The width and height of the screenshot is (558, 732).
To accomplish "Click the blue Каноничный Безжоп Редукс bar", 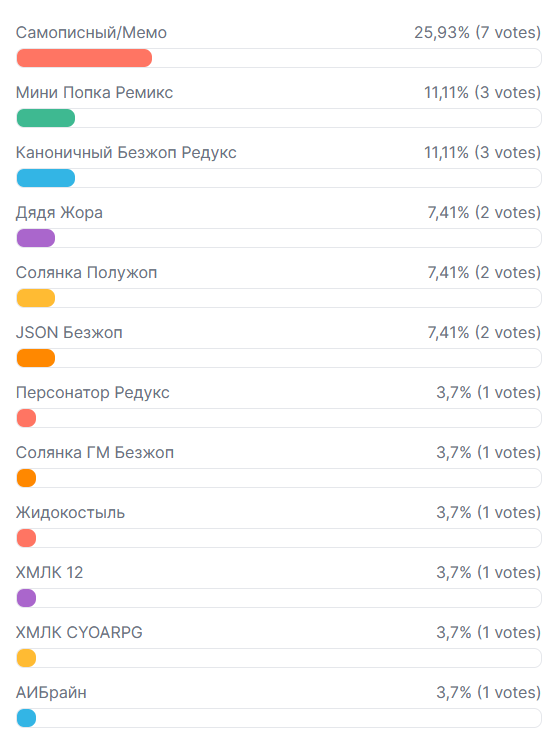I will click(x=46, y=178).
